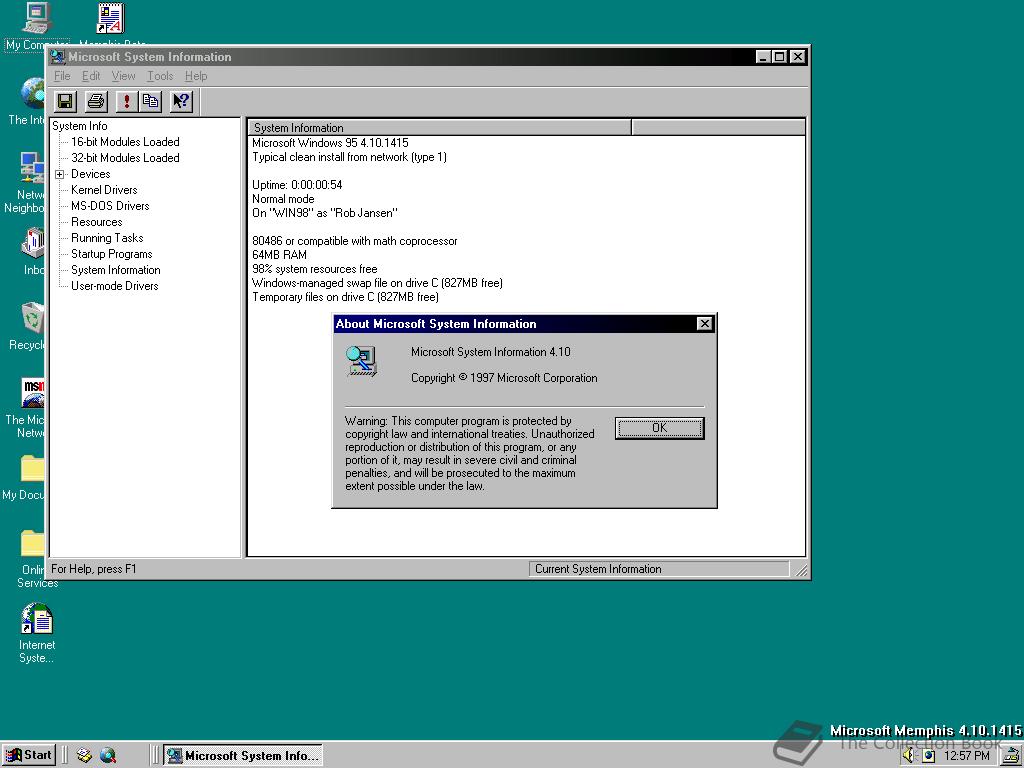Image resolution: width=1024 pixels, height=768 pixels.
Task: Select MS-DOS Drivers in tree
Action: [110, 206]
